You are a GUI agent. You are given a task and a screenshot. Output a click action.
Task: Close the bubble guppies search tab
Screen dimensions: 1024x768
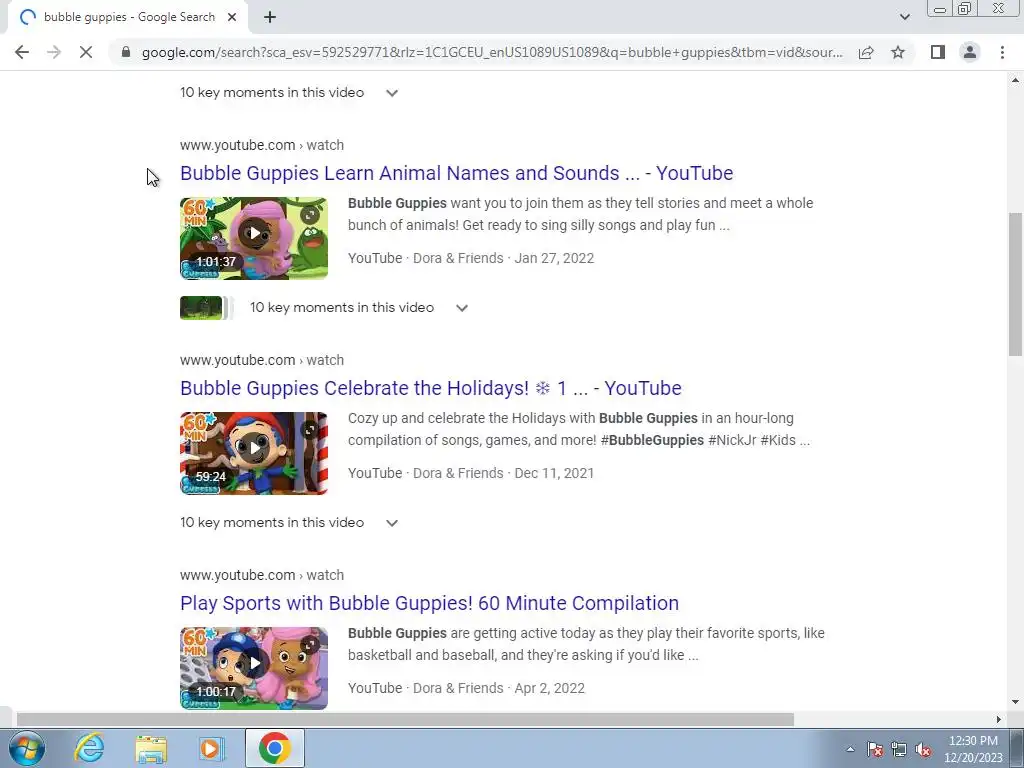coord(232,18)
